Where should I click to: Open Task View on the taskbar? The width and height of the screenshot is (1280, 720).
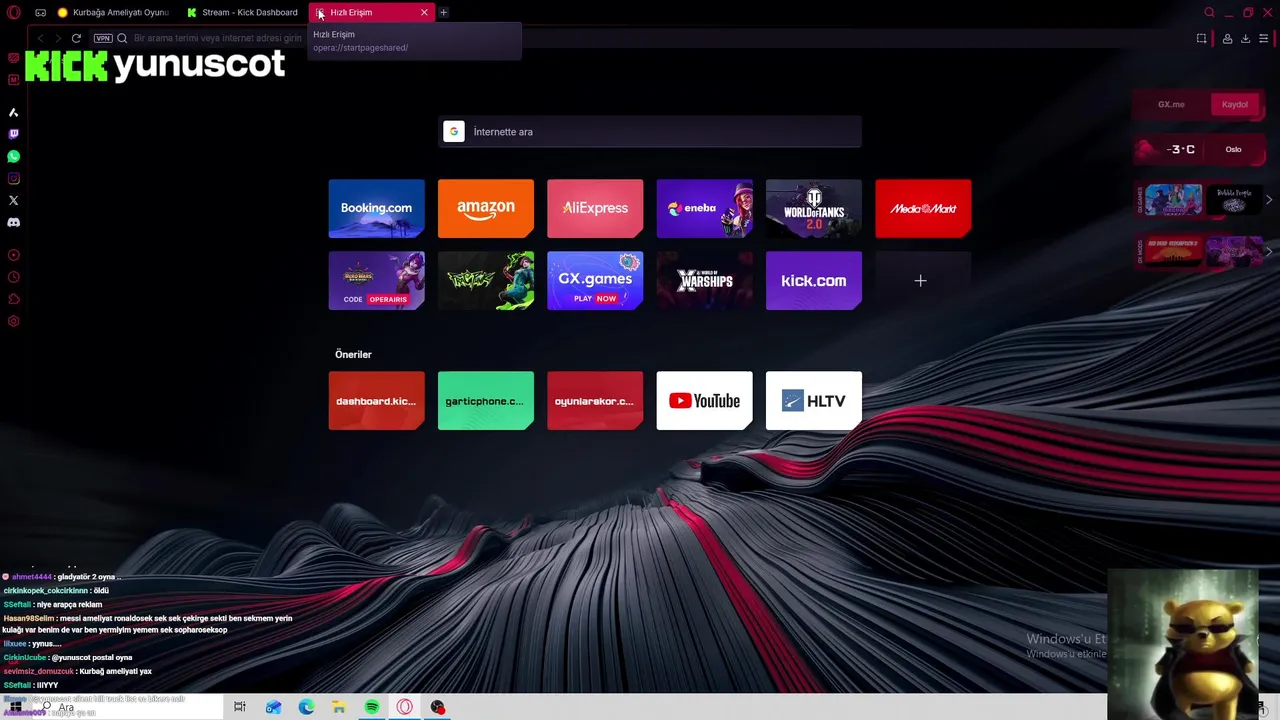click(x=240, y=707)
